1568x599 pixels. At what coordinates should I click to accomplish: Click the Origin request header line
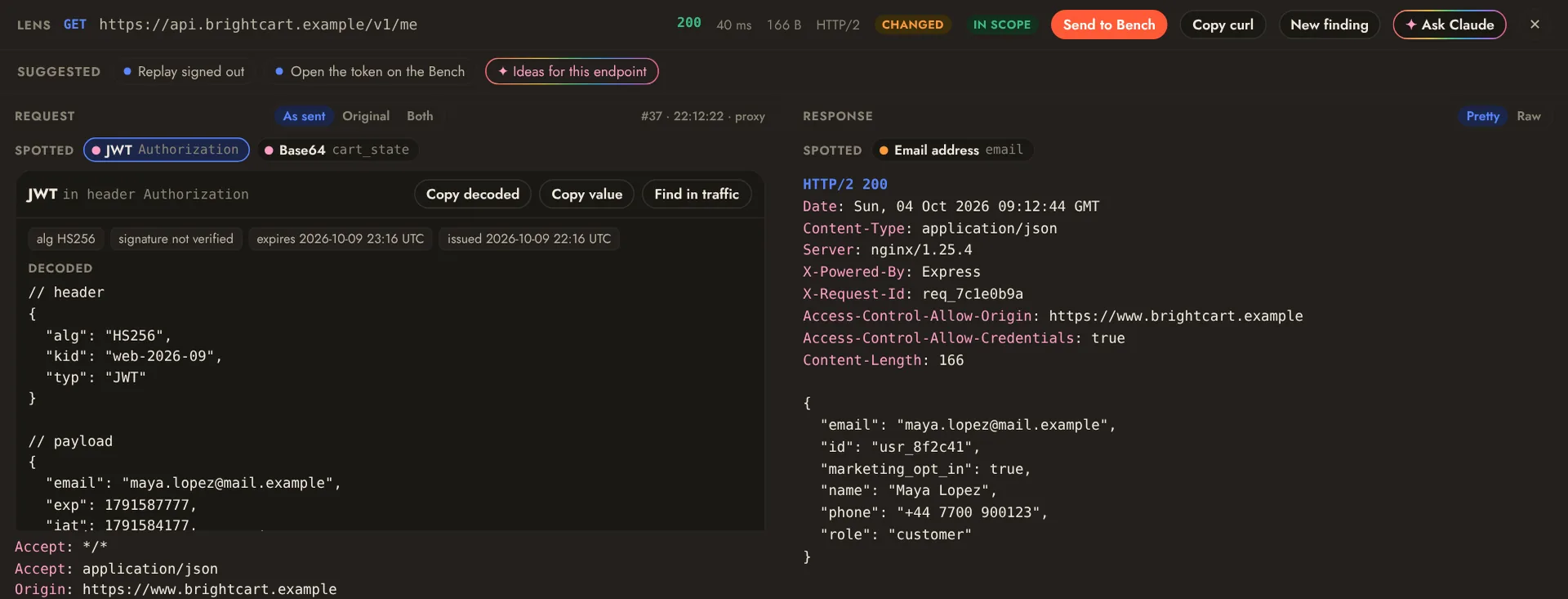(176, 589)
